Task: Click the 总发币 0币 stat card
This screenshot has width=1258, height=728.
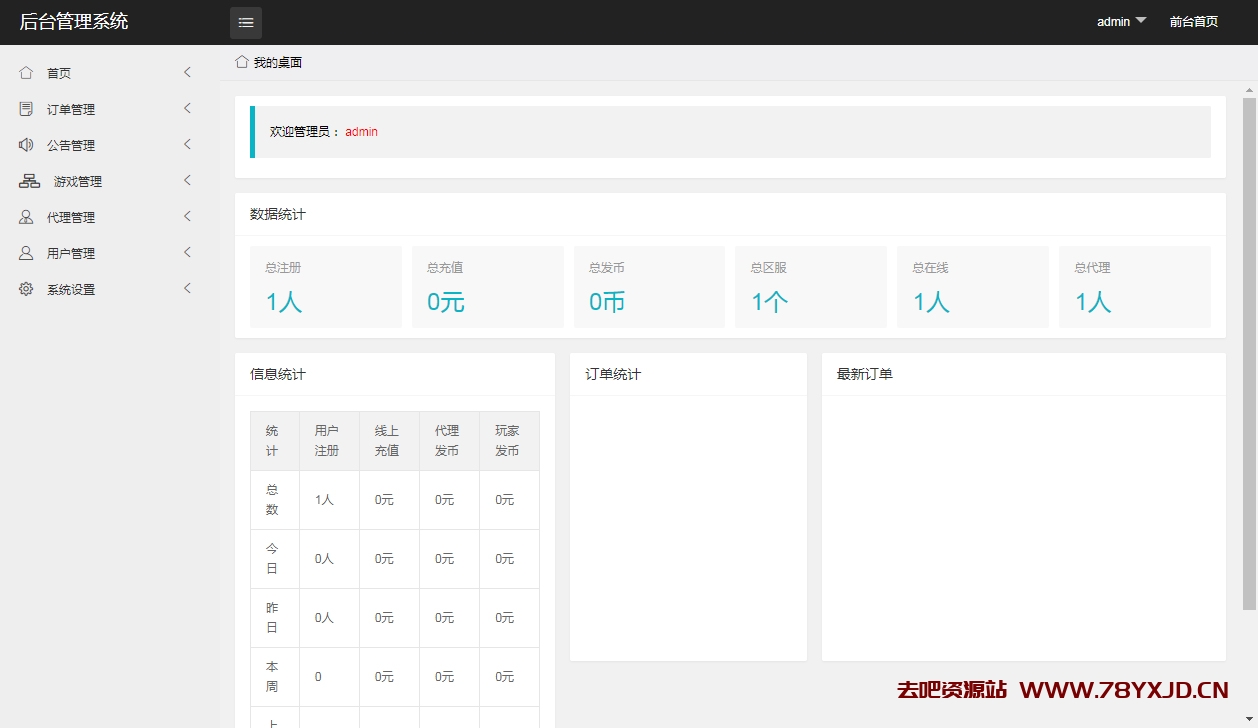Action: click(x=649, y=287)
